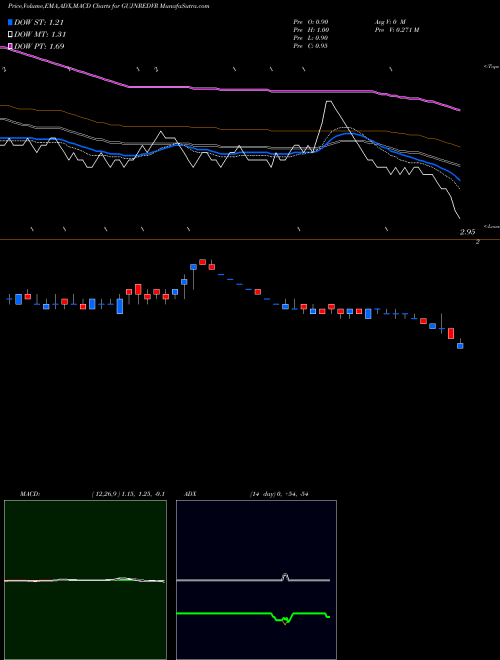The height and width of the screenshot is (660, 500).
Task: Click the 'Pre C: 0.93' value
Action: tap(311, 46)
